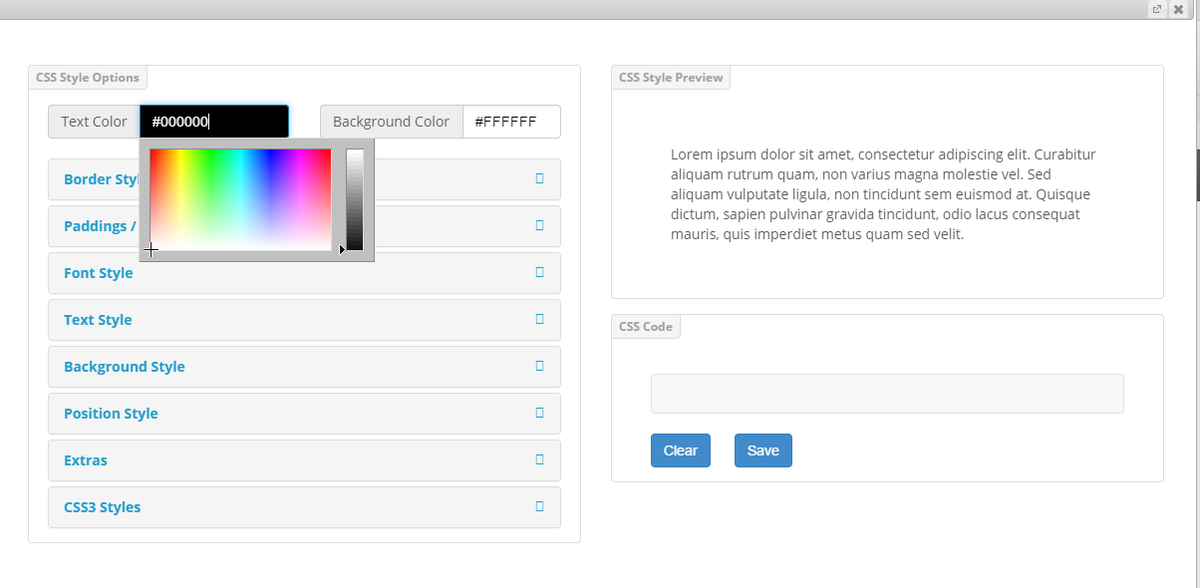This screenshot has width=1200, height=588.
Task: Click the CSS code output field
Action: [887, 394]
